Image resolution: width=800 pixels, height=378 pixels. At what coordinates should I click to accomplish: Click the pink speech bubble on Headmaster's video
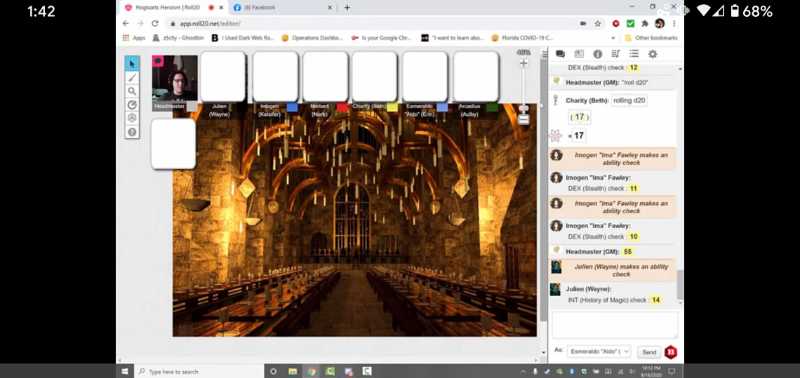[x=158, y=61]
